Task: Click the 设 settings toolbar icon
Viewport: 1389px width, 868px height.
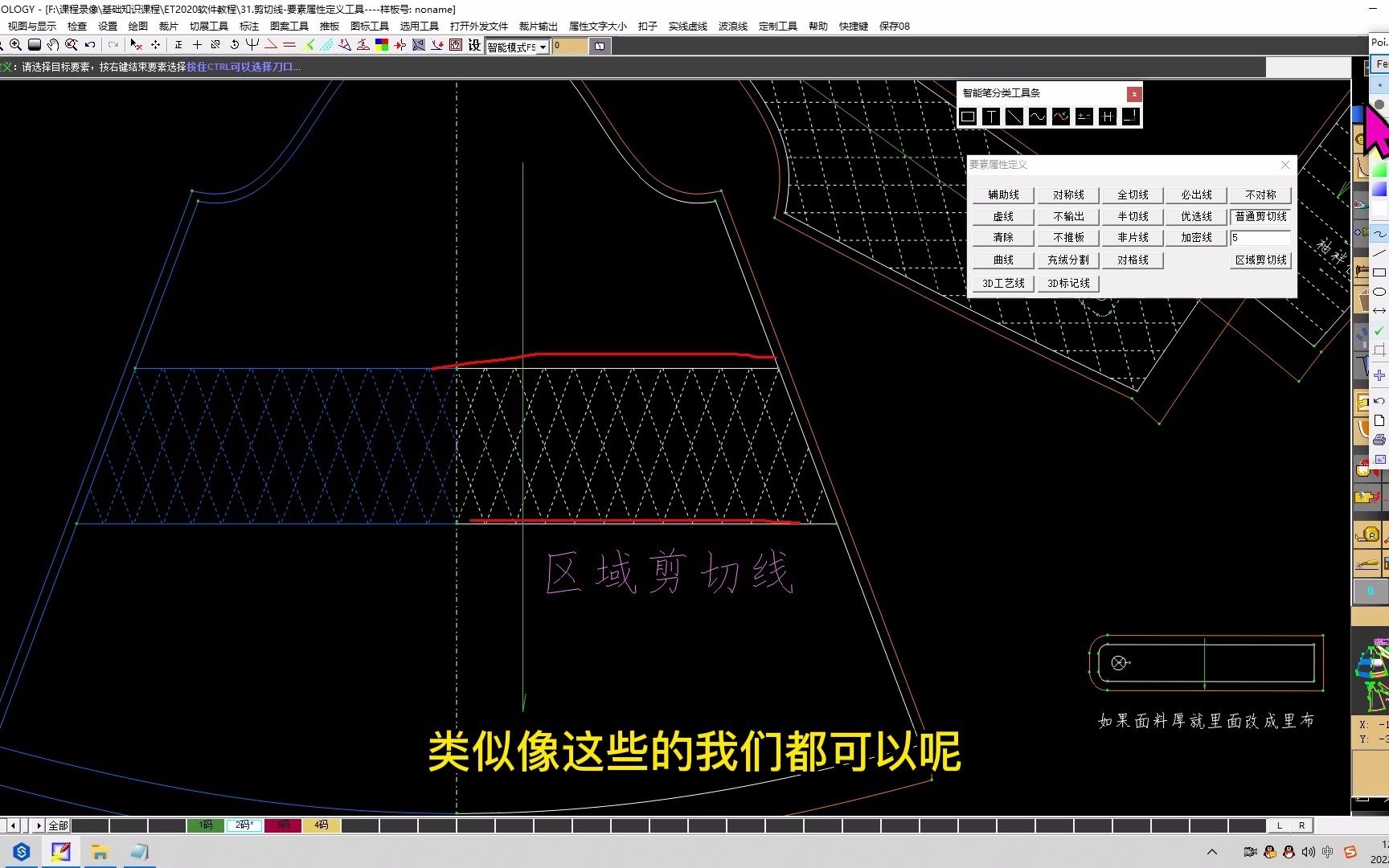Action: (x=474, y=45)
